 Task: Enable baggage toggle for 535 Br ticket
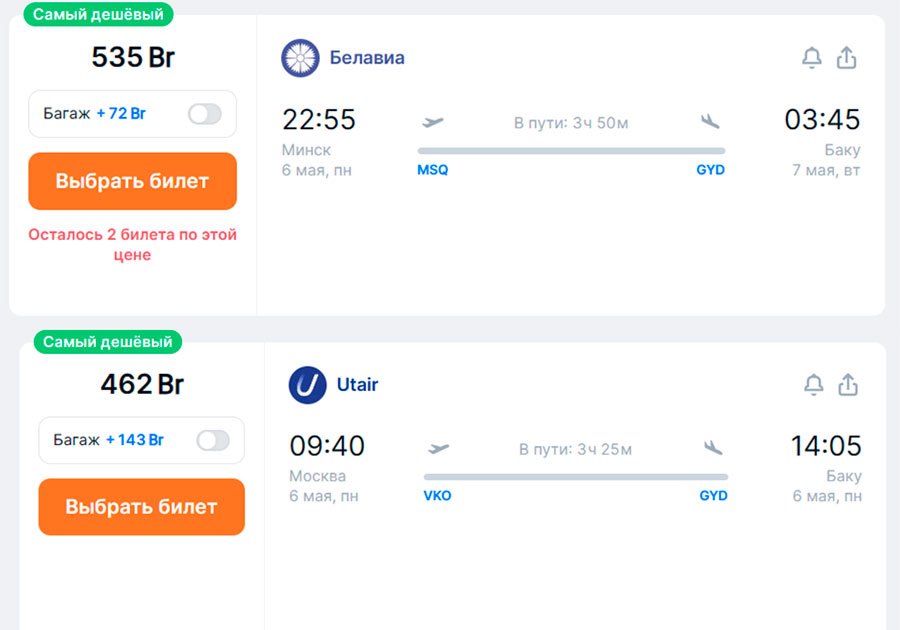pyautogui.click(x=205, y=114)
